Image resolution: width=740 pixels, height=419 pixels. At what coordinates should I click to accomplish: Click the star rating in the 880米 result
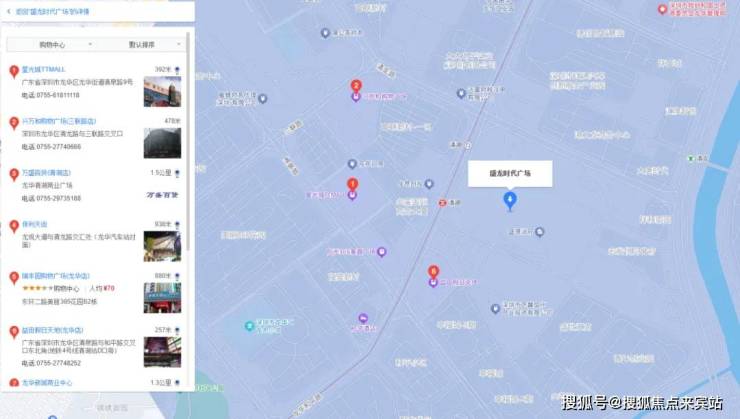coord(37,288)
